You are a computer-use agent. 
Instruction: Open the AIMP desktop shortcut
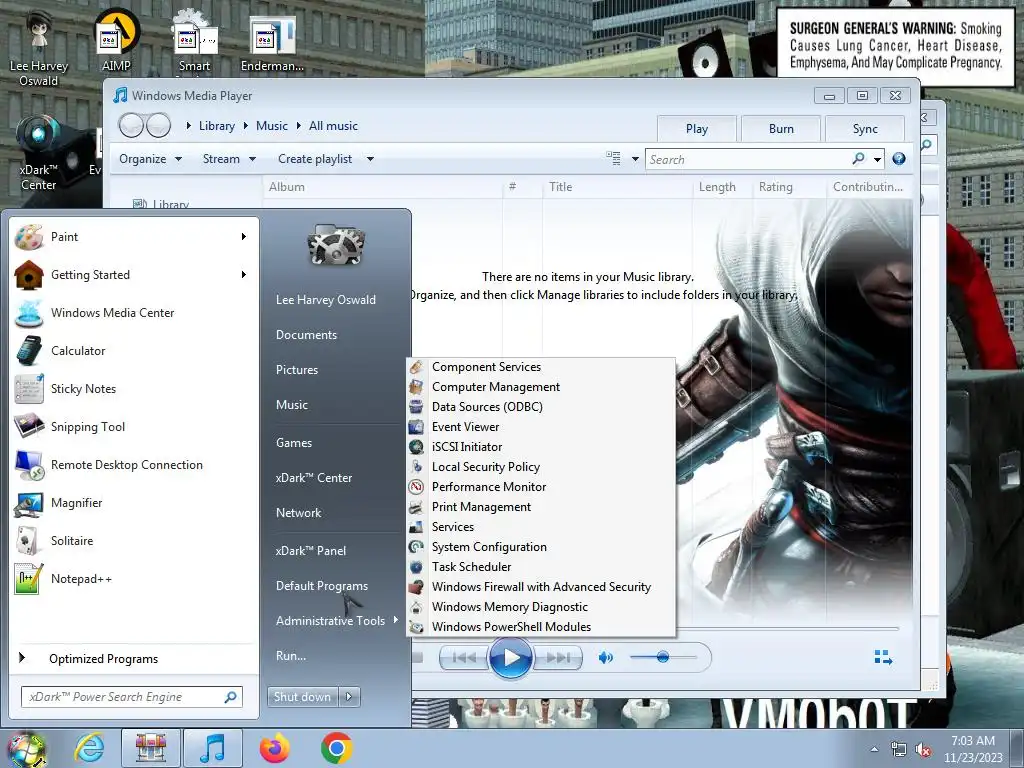click(116, 40)
